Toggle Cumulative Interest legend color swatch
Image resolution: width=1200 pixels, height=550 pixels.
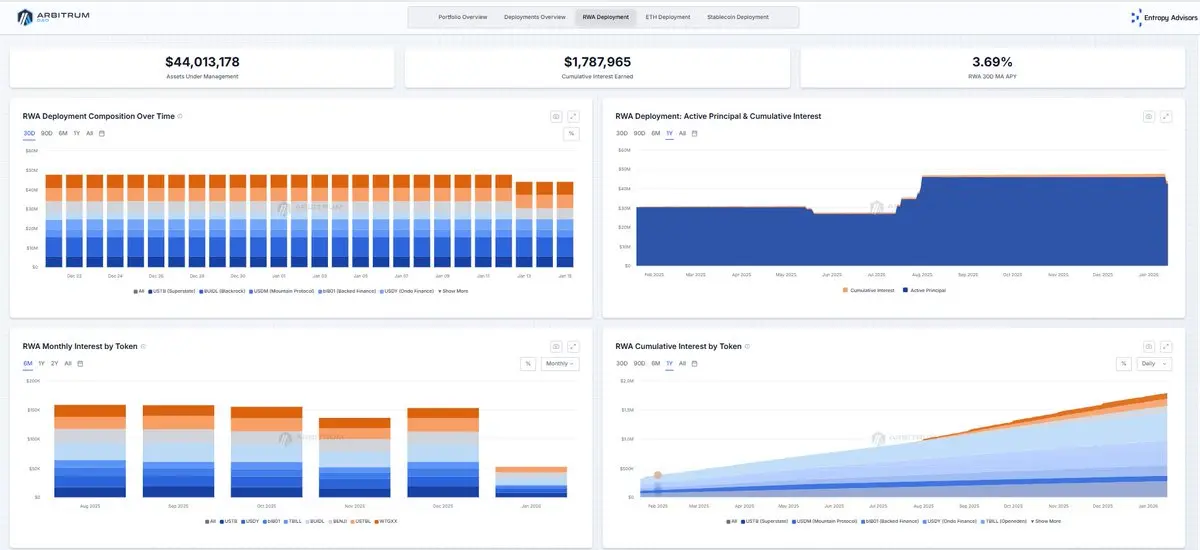[847, 290]
